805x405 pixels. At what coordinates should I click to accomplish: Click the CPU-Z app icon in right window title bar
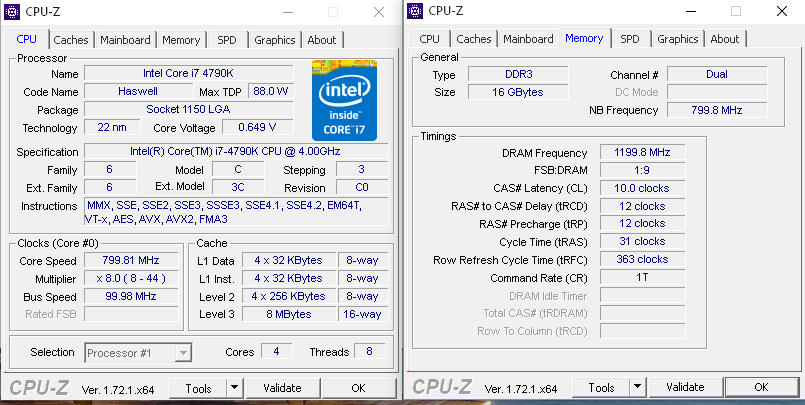tap(415, 10)
